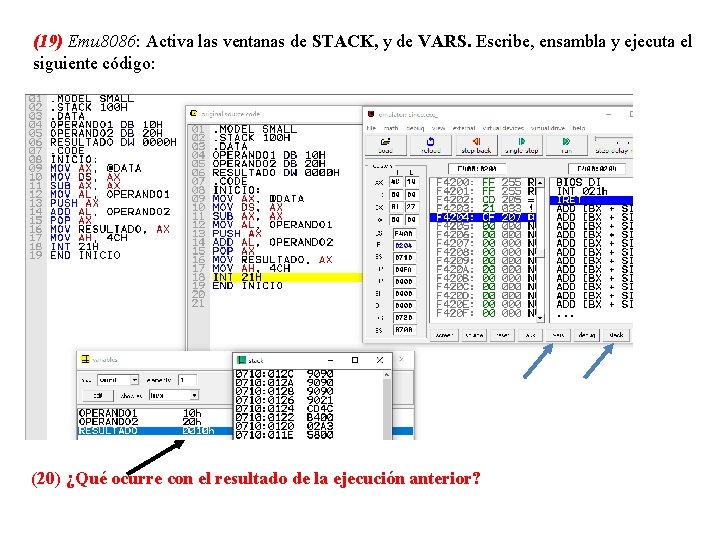The height and width of the screenshot is (540, 720).
Task: Click the screen button at emulator bottom
Action: (x=444, y=335)
